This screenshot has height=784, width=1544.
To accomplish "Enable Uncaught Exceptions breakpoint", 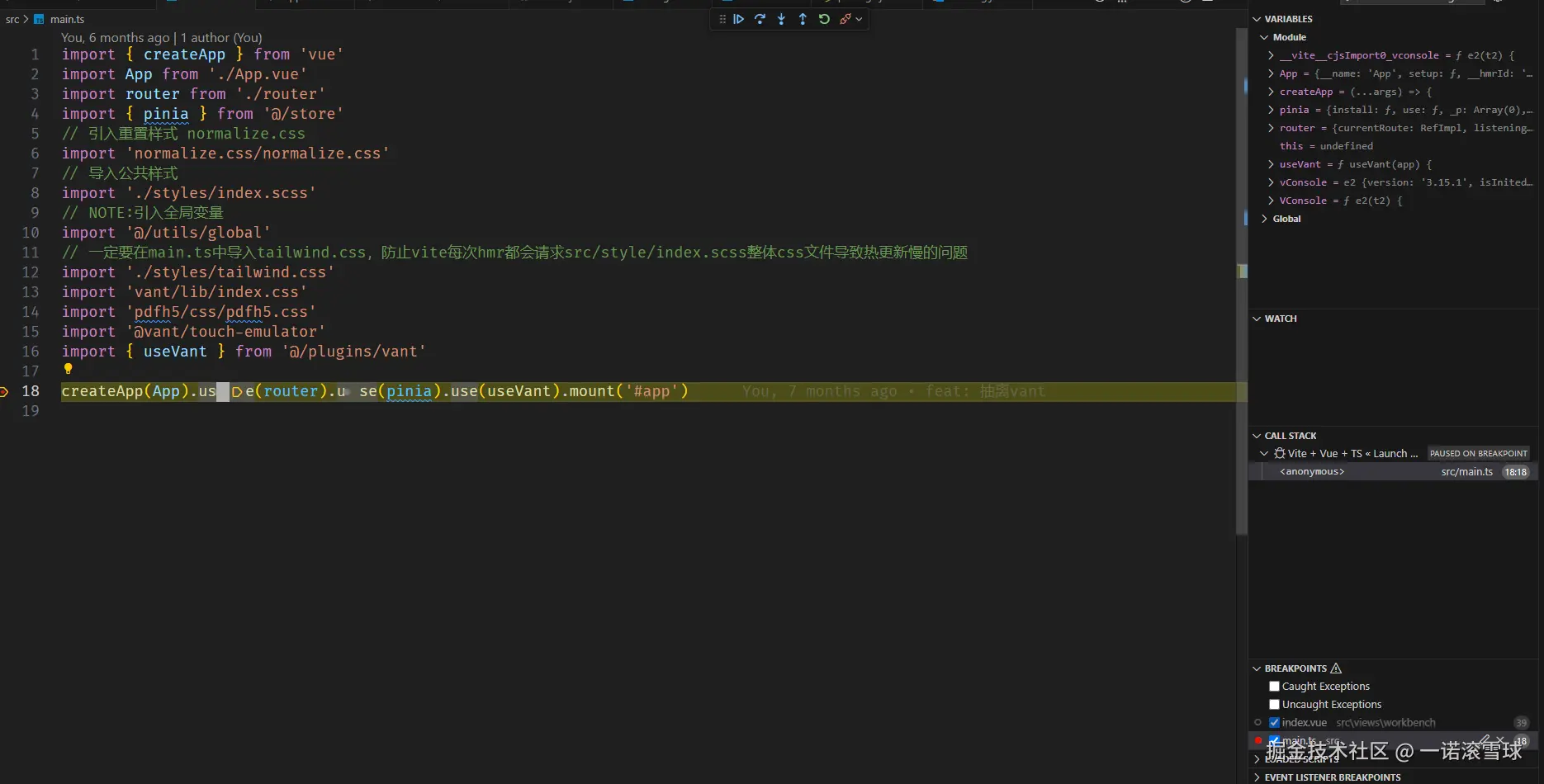I will [1274, 704].
